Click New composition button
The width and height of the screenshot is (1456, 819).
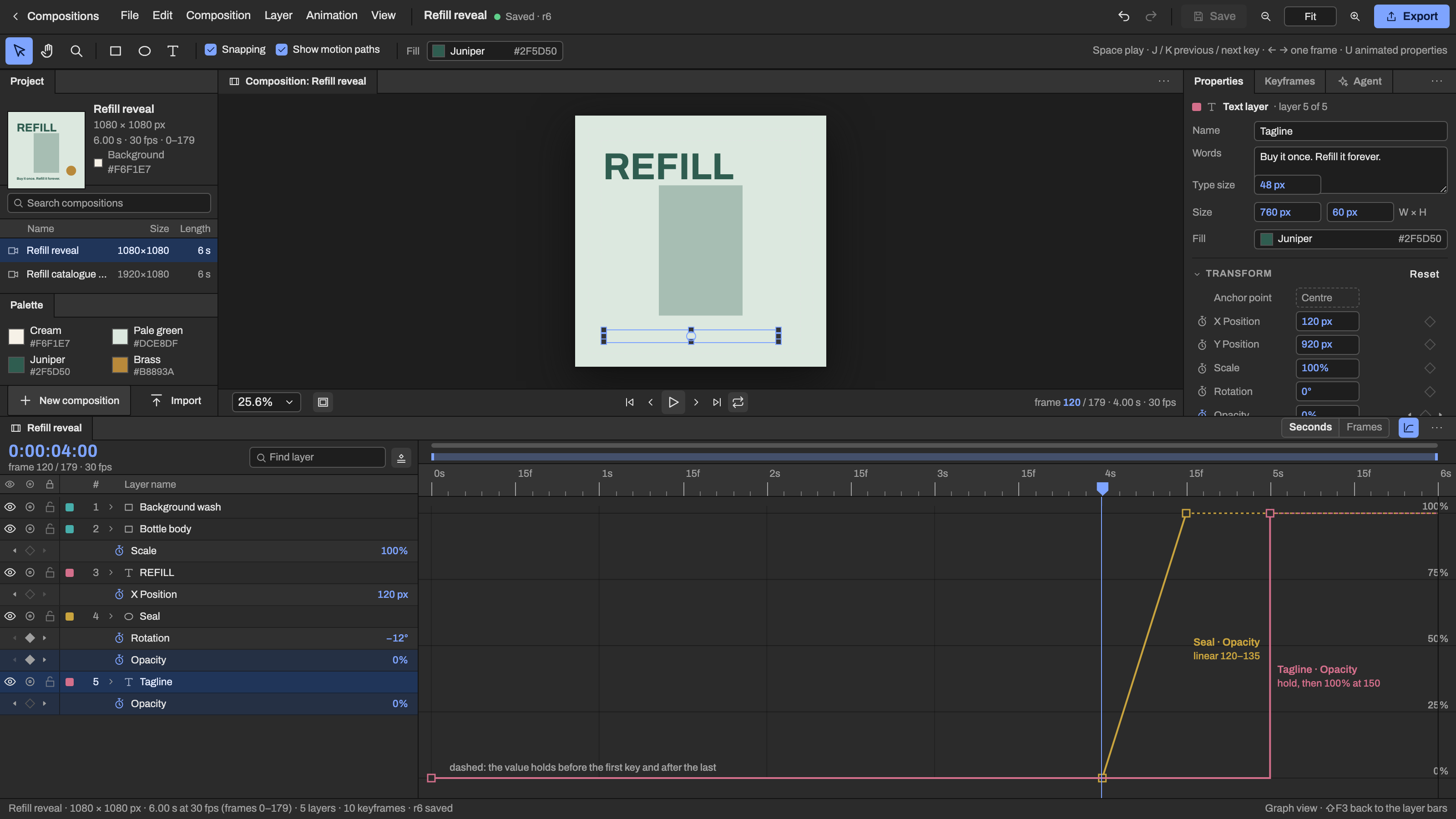(70, 401)
